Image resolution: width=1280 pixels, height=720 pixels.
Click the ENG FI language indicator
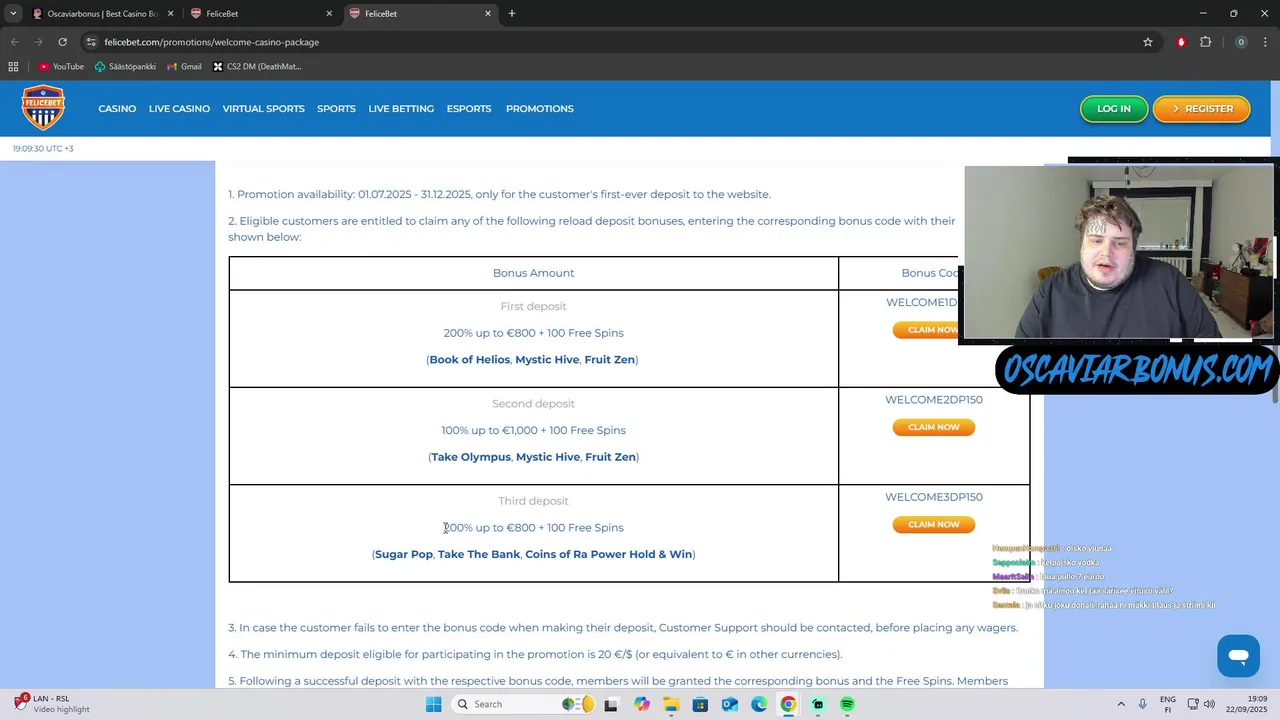[x=1168, y=704]
